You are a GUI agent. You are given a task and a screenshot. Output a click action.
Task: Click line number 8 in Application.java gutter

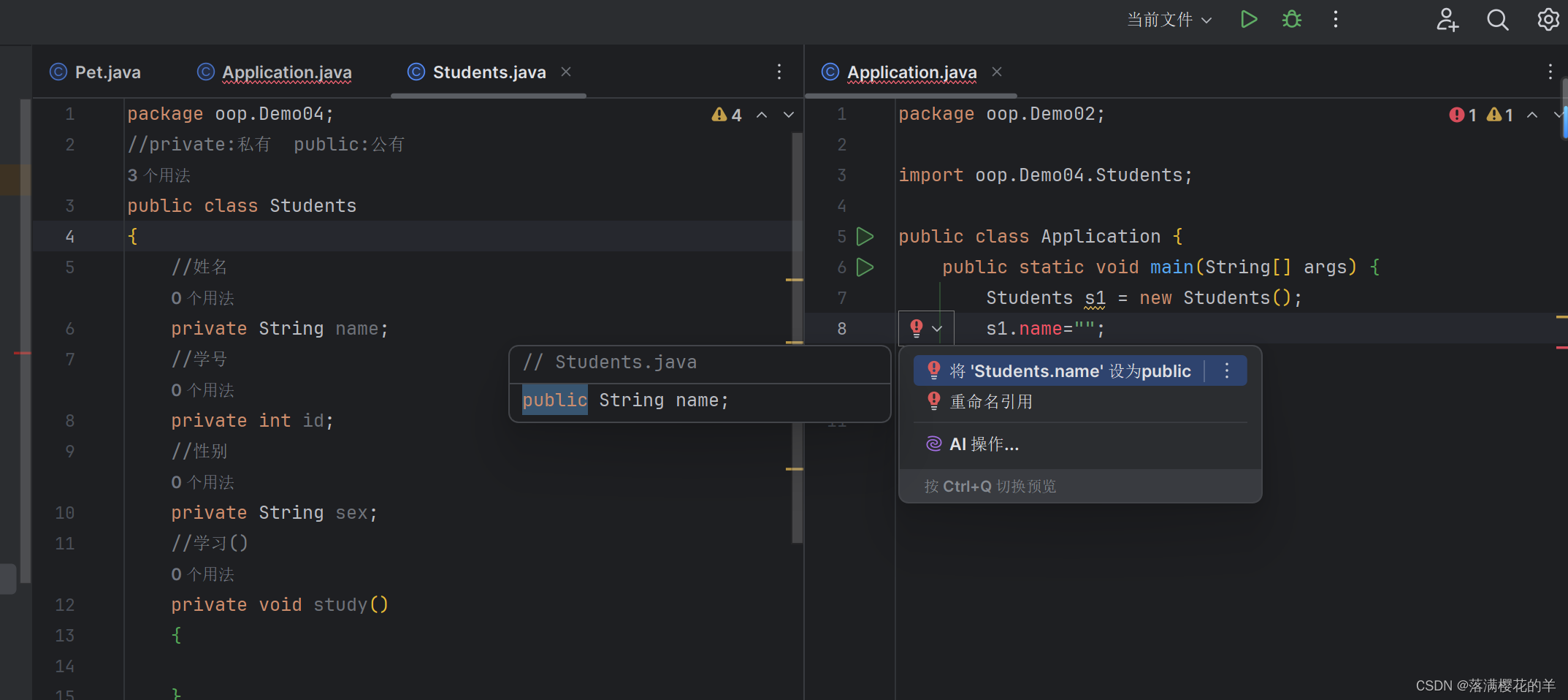842,329
